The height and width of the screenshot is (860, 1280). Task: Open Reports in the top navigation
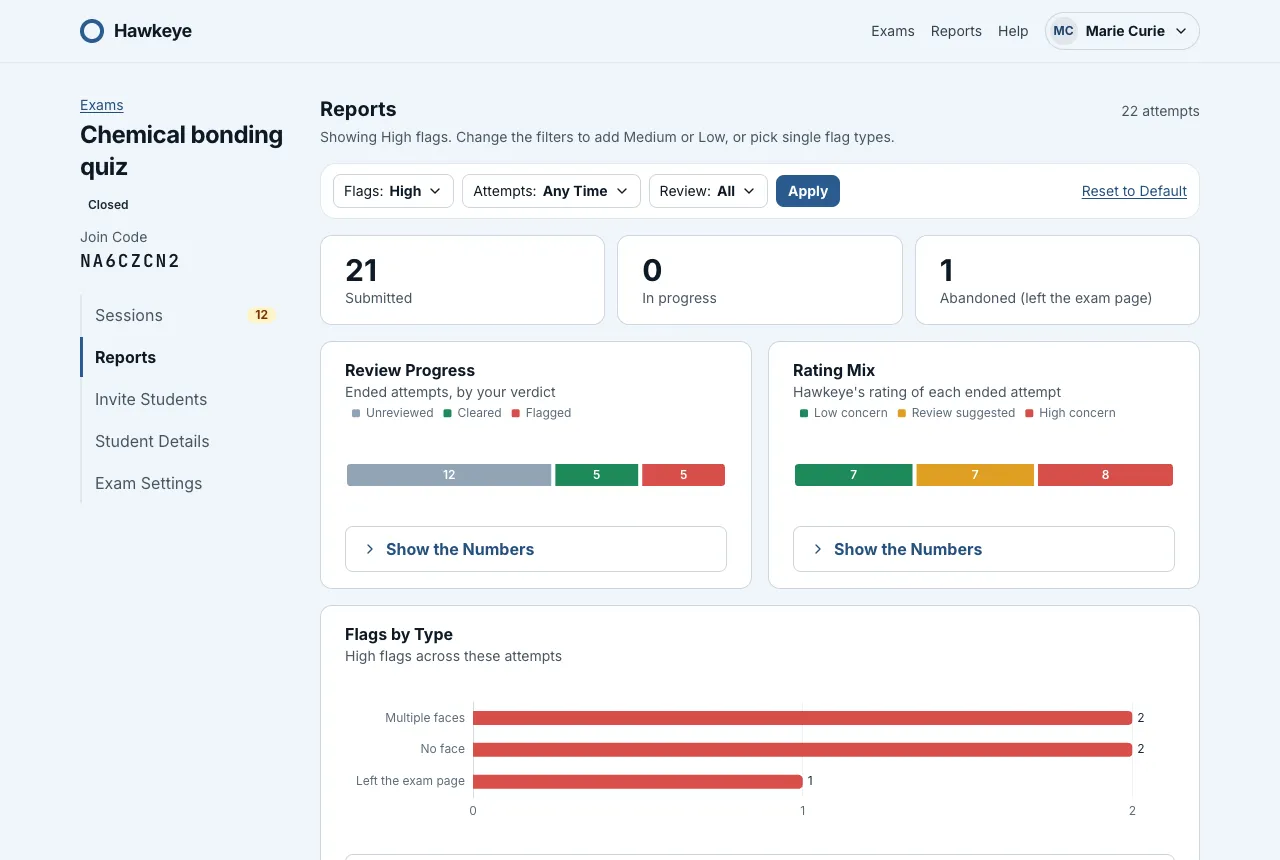[956, 31]
